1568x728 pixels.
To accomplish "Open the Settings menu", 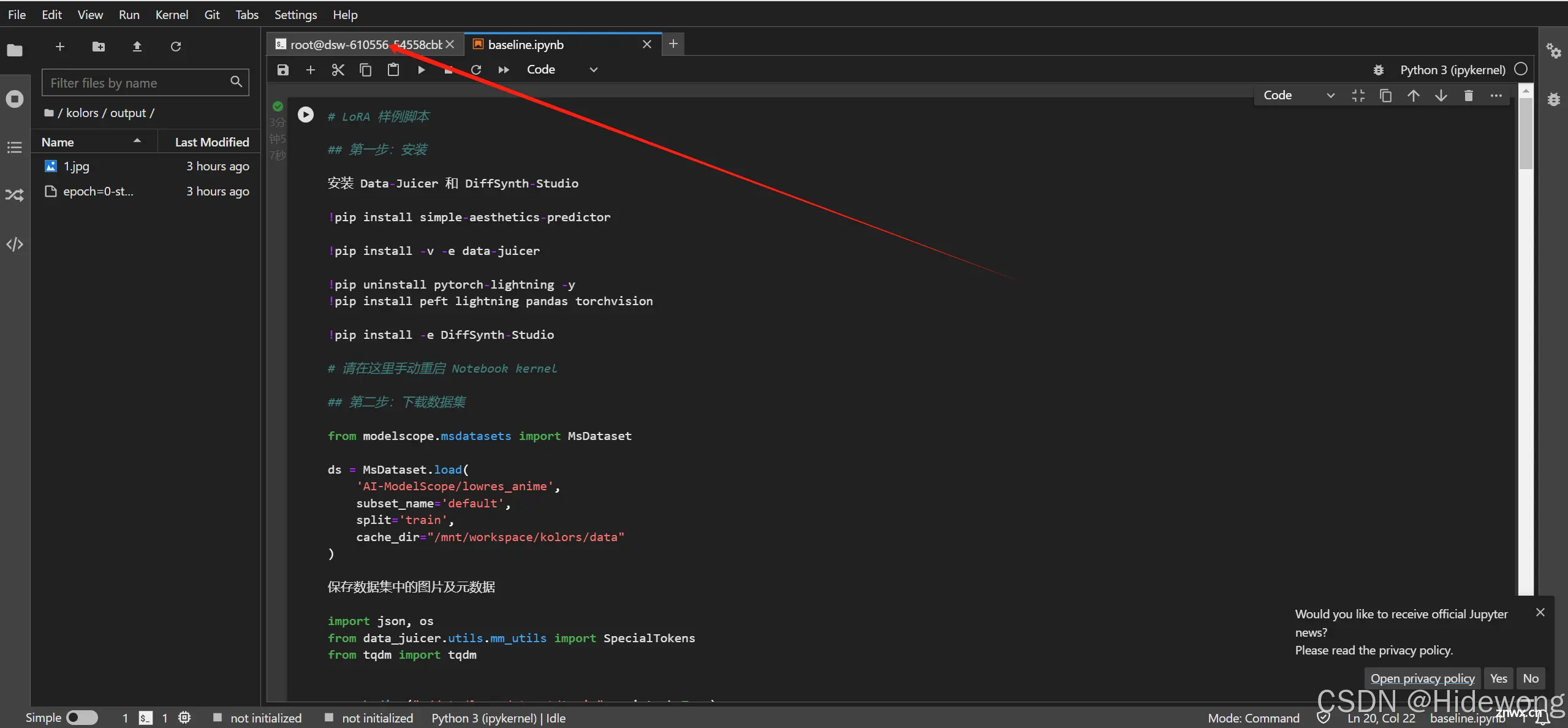I will pos(295,15).
